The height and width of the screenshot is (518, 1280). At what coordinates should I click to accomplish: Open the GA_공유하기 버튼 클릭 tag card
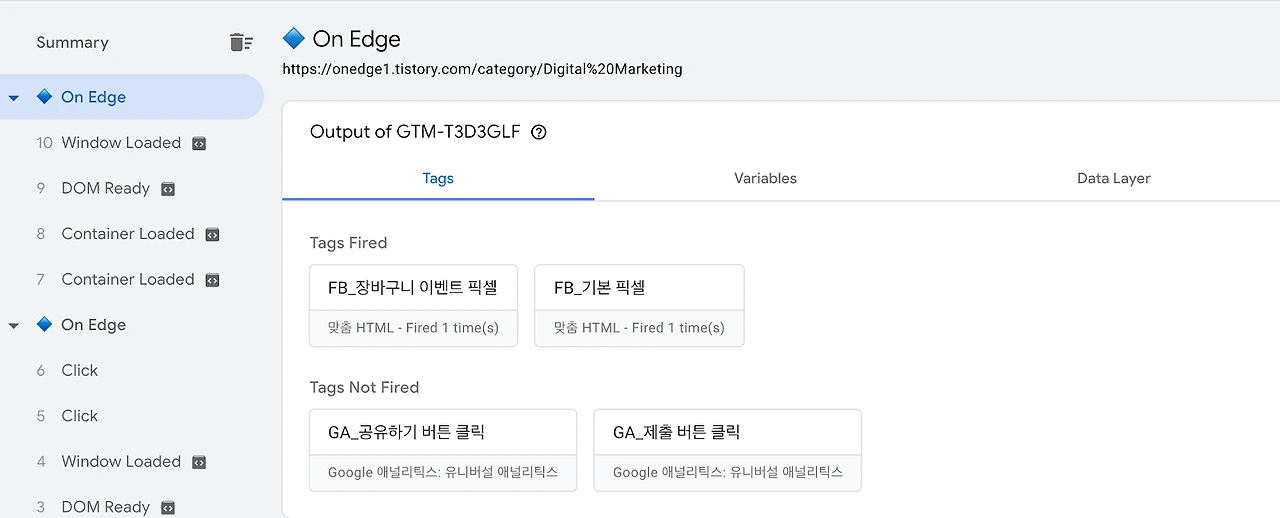pyautogui.click(x=443, y=450)
